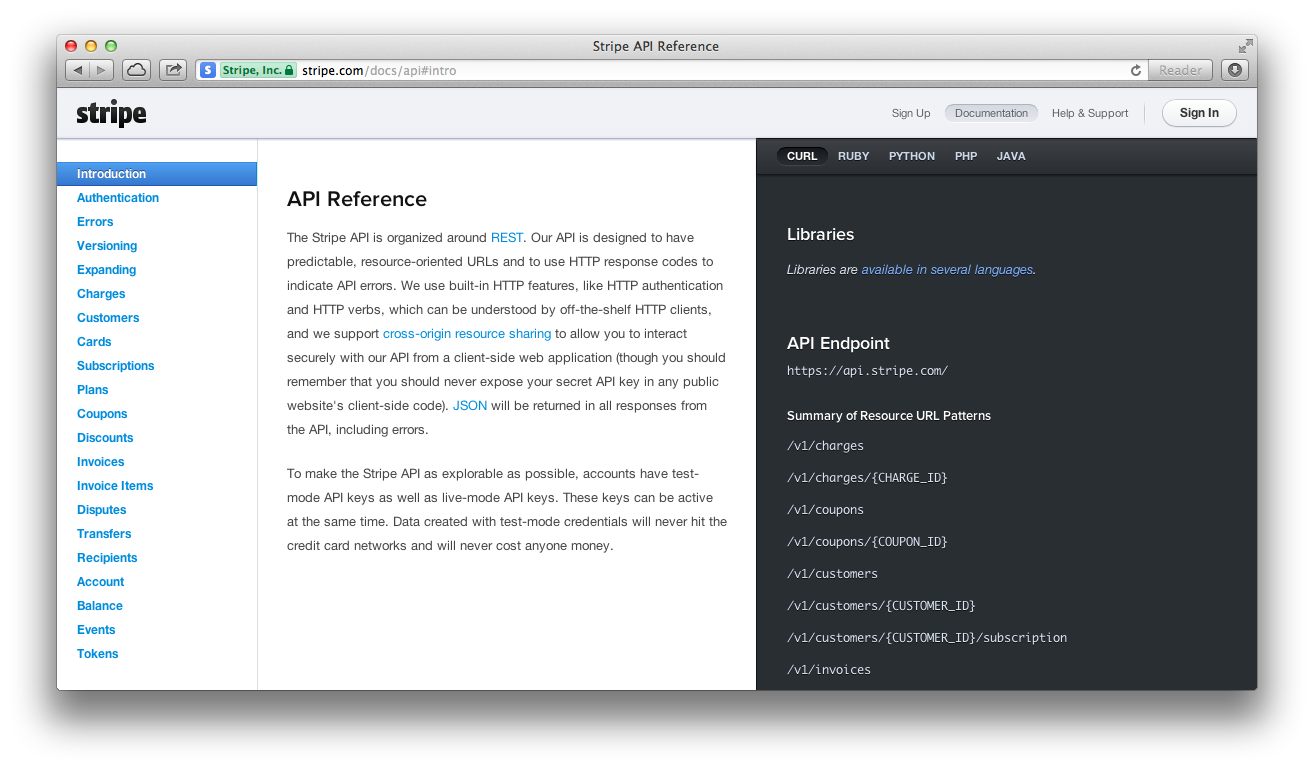Screen dimensions: 1314x769
Task: Switch code examples to JAVA
Action: (x=1011, y=156)
